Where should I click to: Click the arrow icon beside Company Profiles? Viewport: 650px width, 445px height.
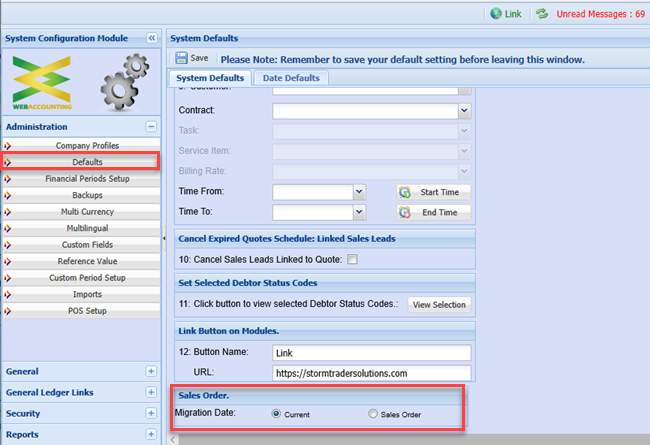click(8, 146)
